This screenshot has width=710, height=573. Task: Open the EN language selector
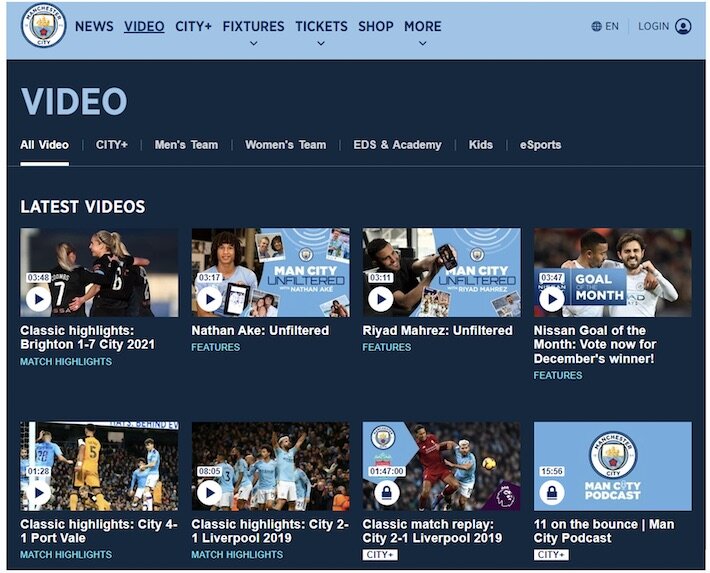click(x=605, y=26)
